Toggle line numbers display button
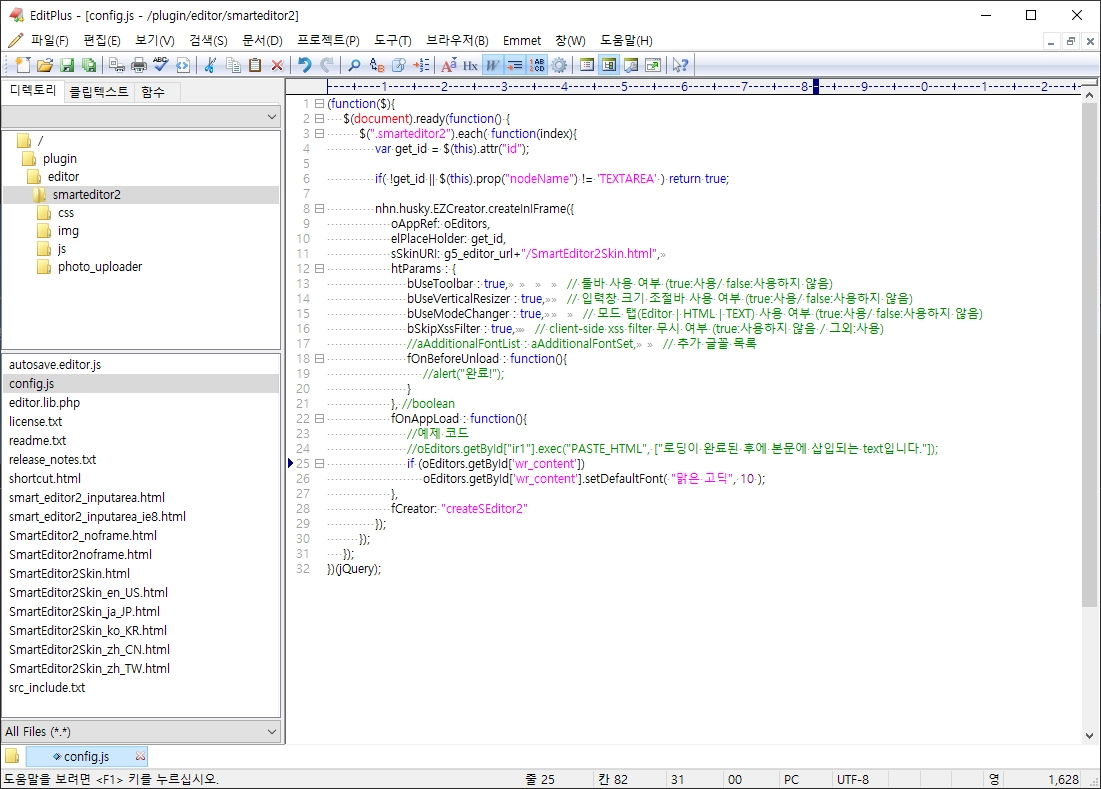The height and width of the screenshot is (789, 1101). (537, 65)
